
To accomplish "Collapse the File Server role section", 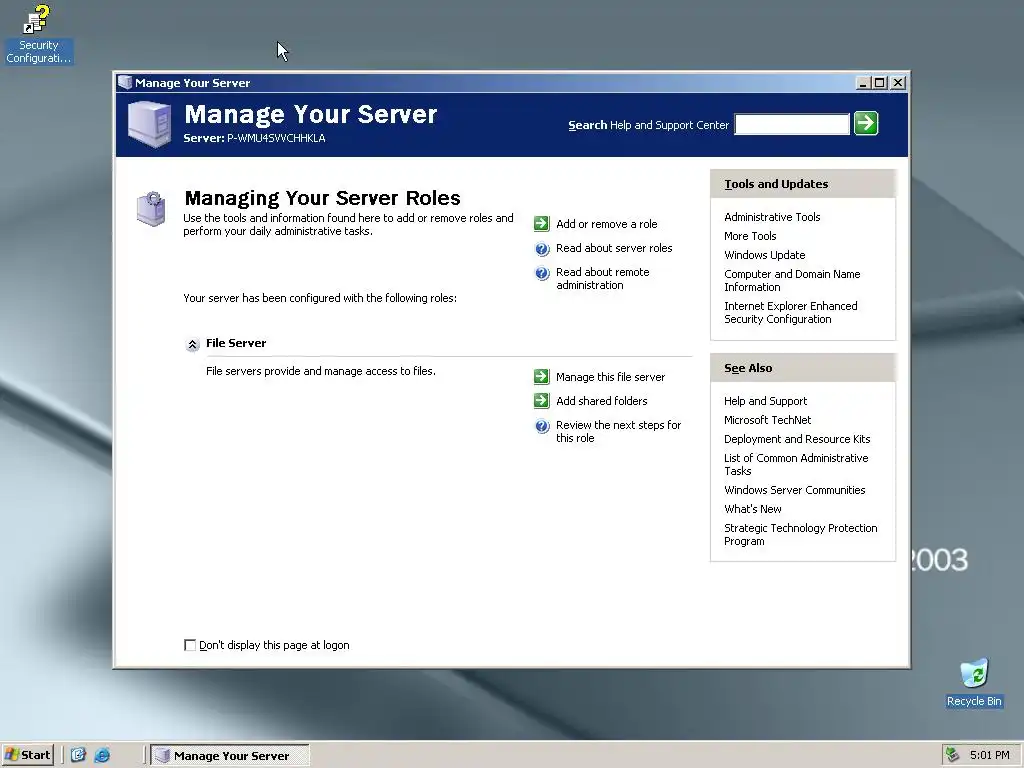I will (192, 344).
